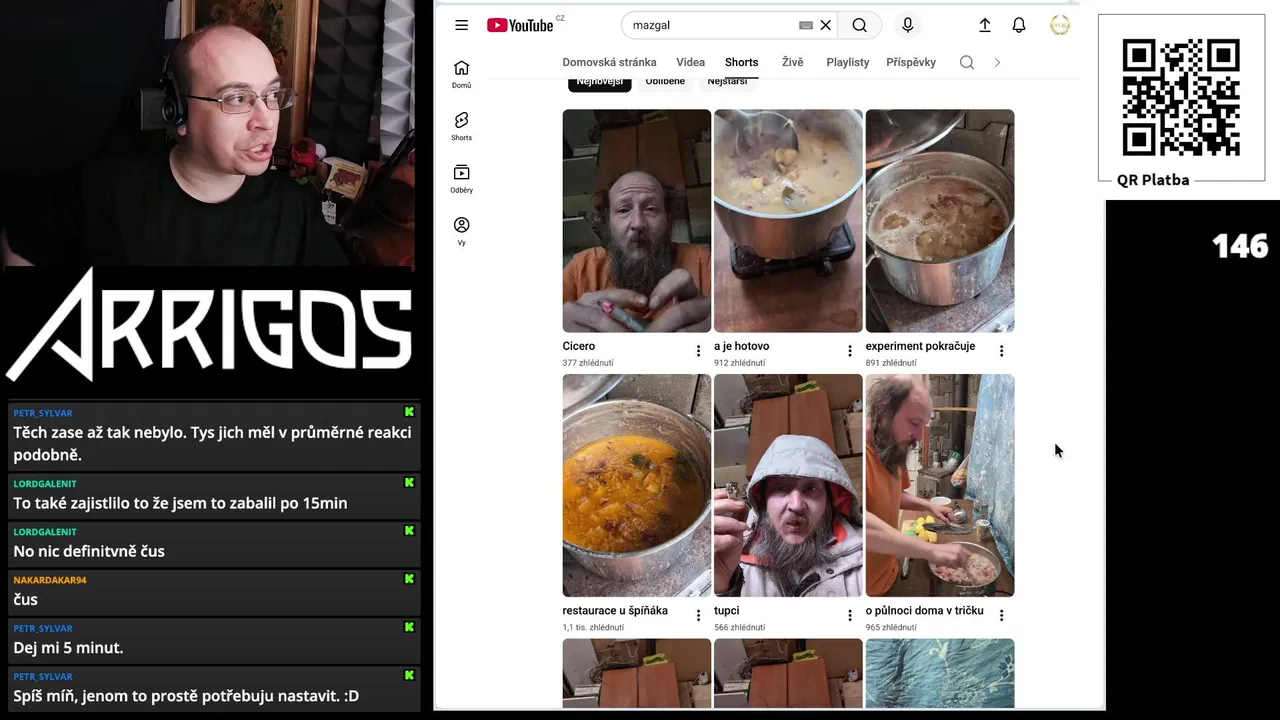Click the NAKARDAKAR94 username in chat
1280x720 pixels.
tap(50, 580)
